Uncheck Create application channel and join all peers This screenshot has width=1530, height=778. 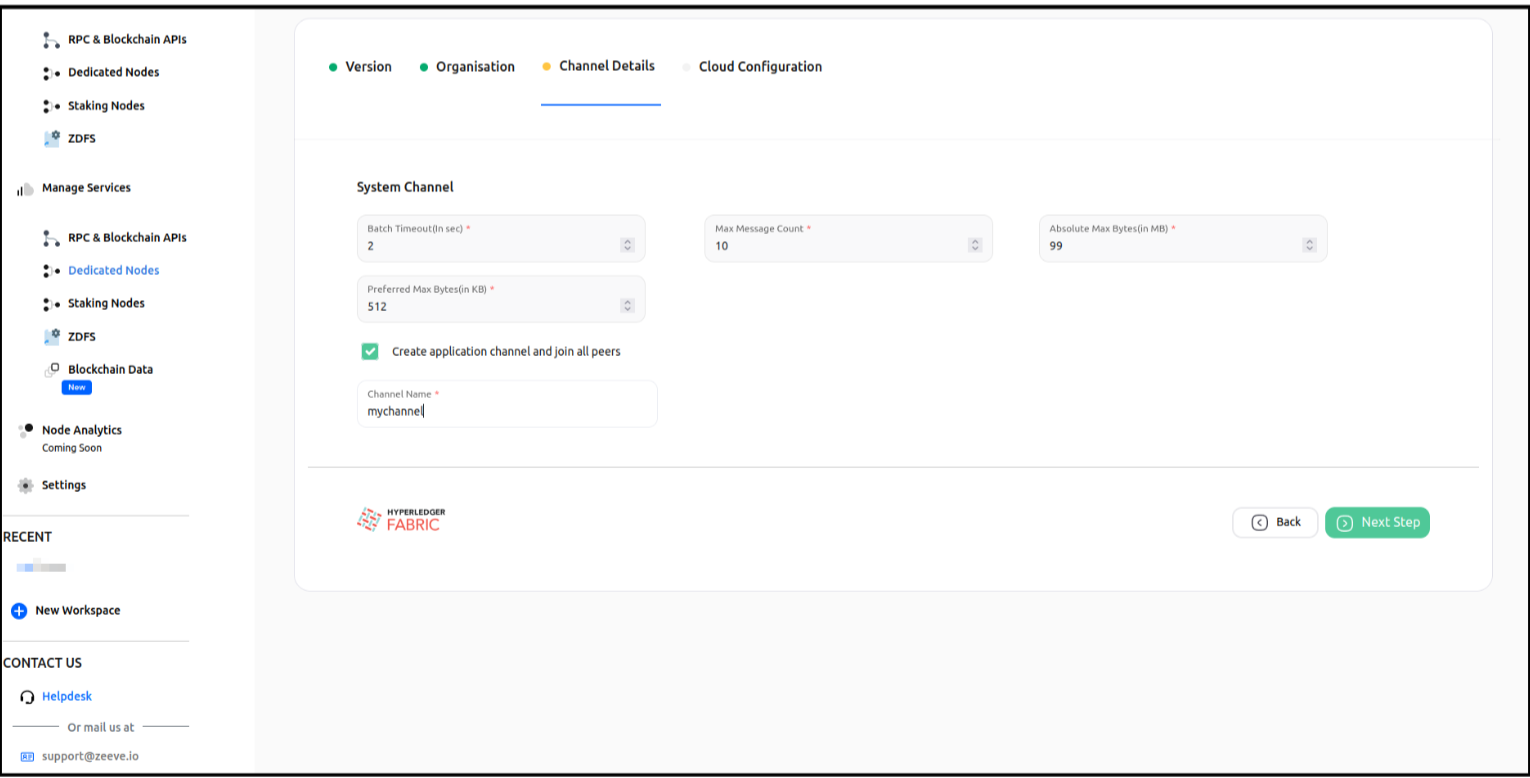[x=370, y=351]
